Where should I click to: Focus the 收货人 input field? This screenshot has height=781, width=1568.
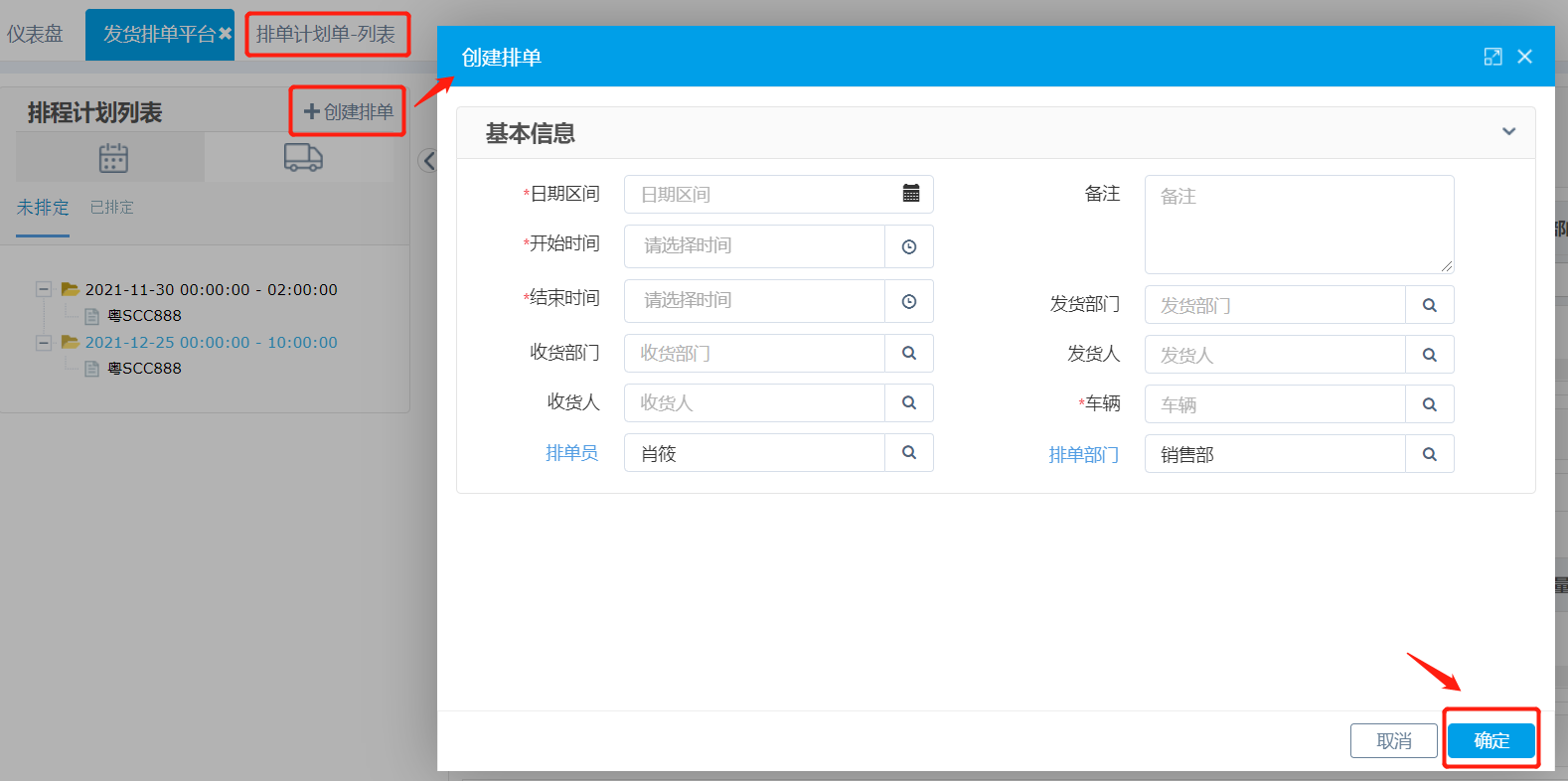pyautogui.click(x=755, y=402)
